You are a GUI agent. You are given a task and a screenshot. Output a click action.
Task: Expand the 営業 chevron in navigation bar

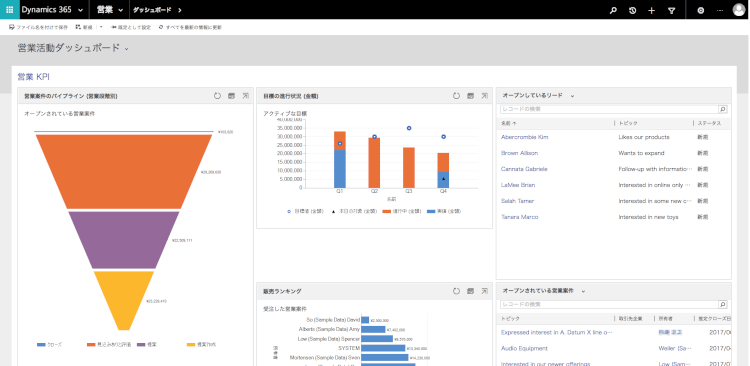pos(120,10)
